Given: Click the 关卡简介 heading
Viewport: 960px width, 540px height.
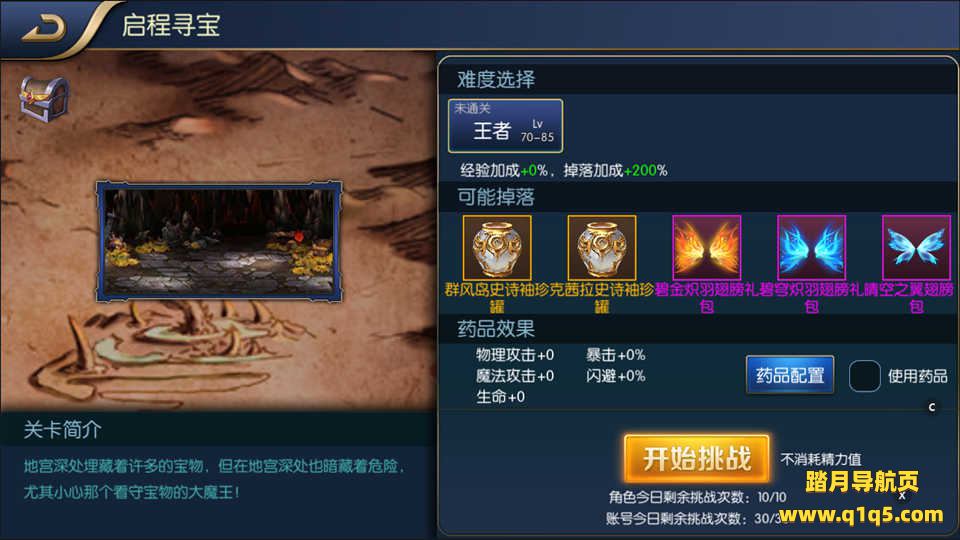Looking at the screenshot, I should point(62,430).
